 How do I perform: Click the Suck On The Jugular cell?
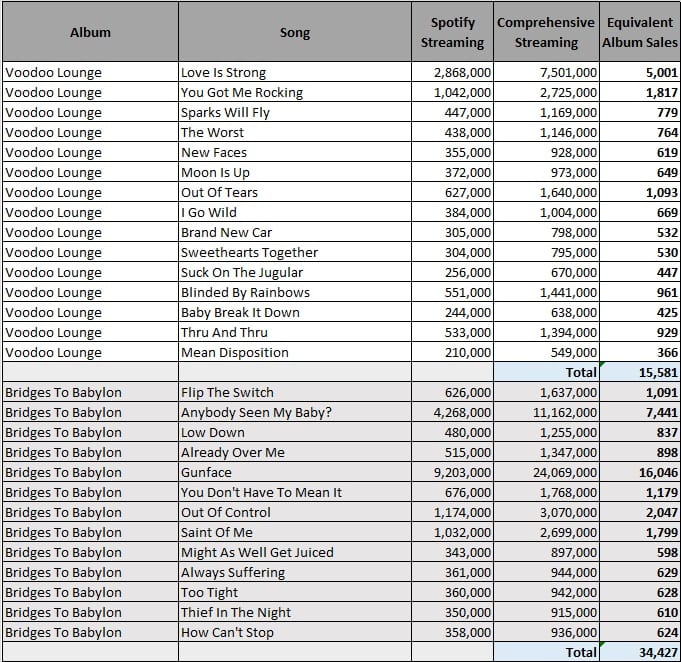pyautogui.click(x=295, y=272)
